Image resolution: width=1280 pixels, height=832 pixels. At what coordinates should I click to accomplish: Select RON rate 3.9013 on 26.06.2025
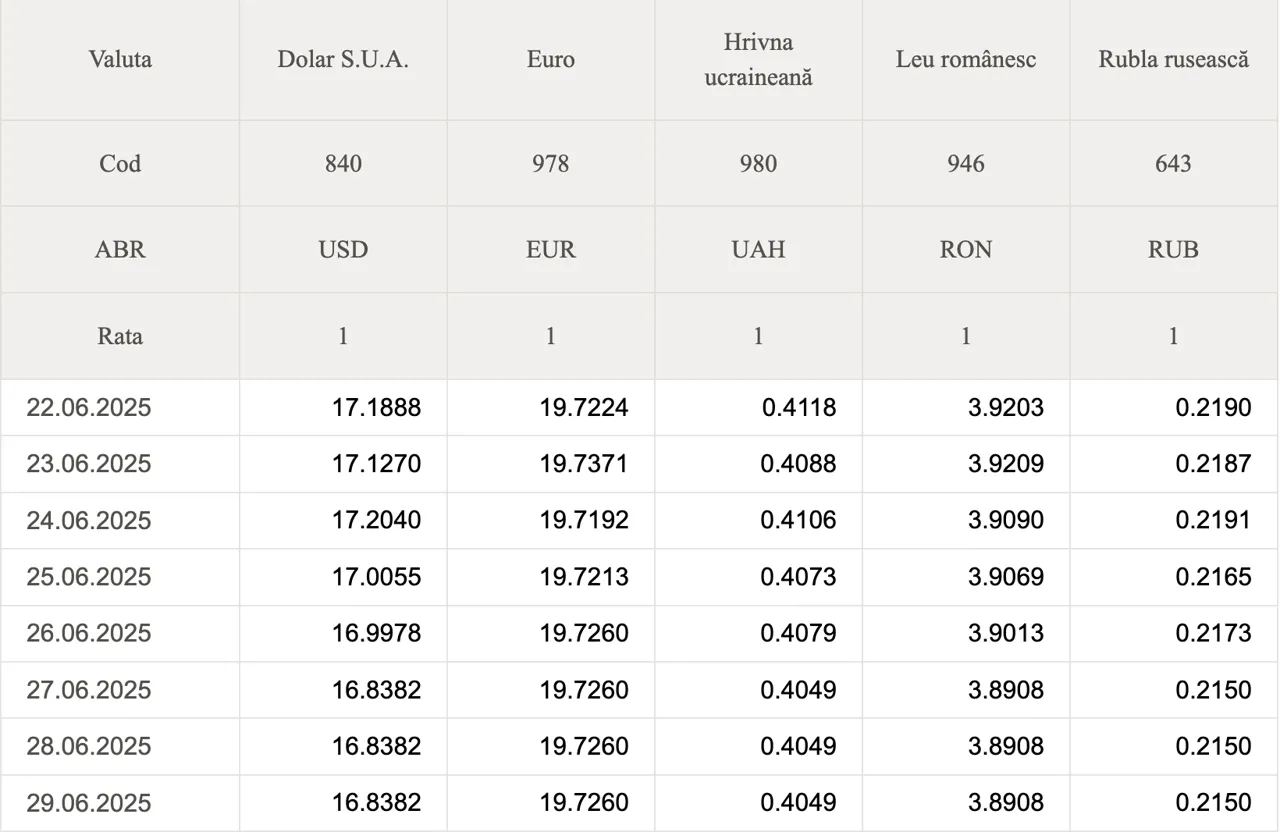click(x=1006, y=633)
